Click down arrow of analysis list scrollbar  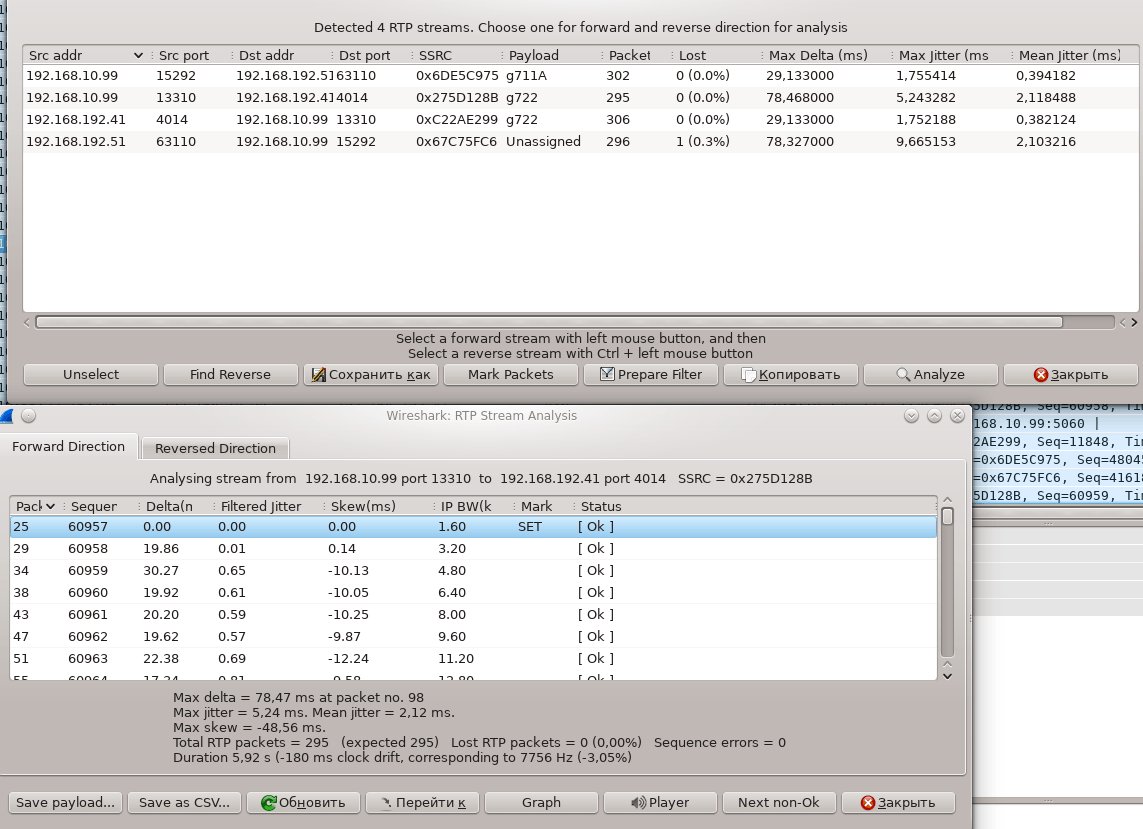[x=948, y=676]
